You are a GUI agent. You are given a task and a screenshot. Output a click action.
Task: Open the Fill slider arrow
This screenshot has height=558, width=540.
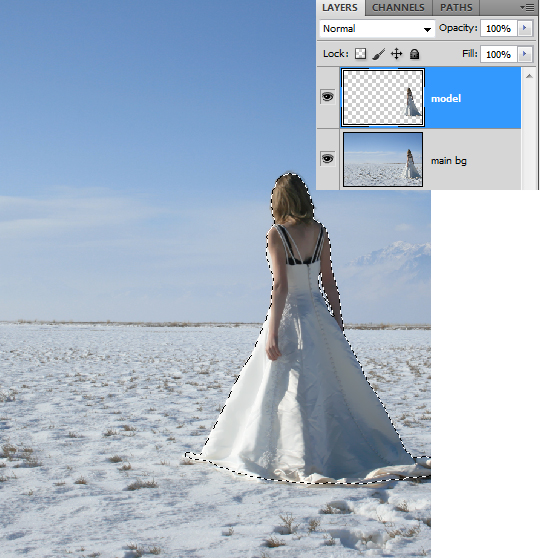(x=524, y=54)
